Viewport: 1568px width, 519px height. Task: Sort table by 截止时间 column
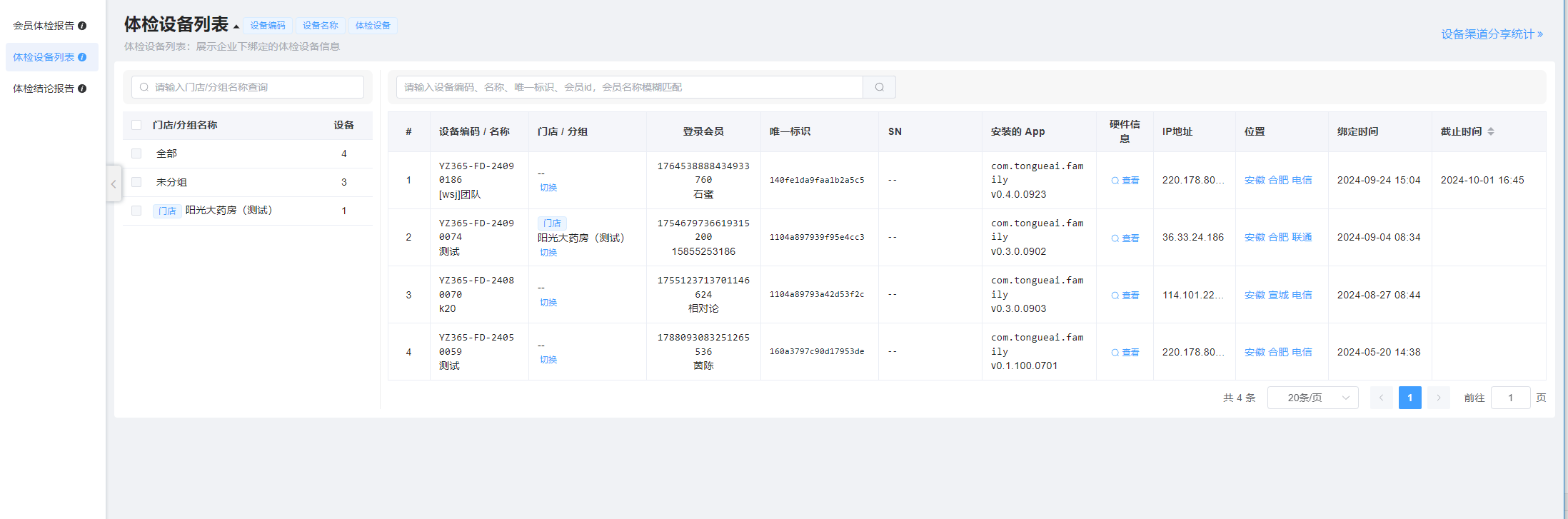pyautogui.click(x=1490, y=131)
